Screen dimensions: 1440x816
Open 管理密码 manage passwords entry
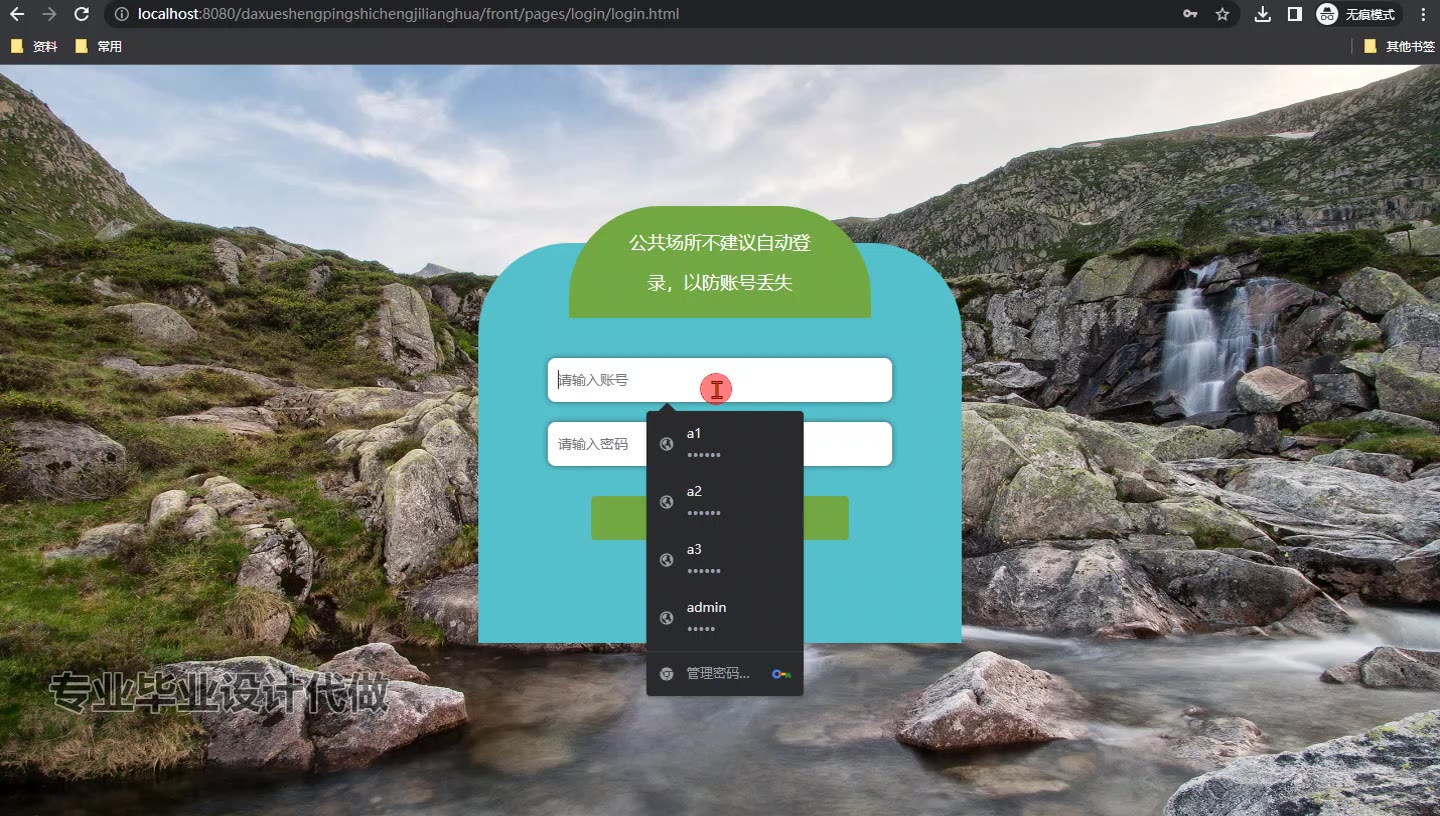pyautogui.click(x=725, y=674)
